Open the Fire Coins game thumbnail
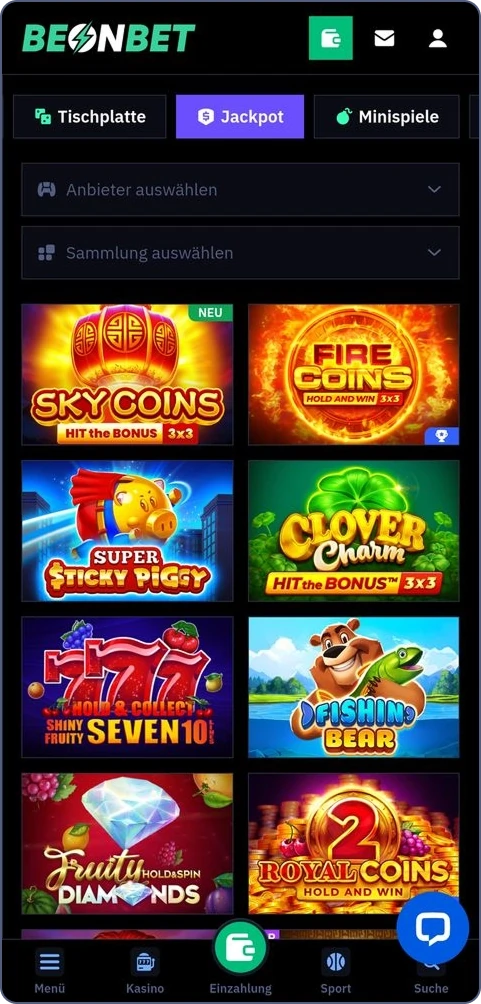 point(354,375)
